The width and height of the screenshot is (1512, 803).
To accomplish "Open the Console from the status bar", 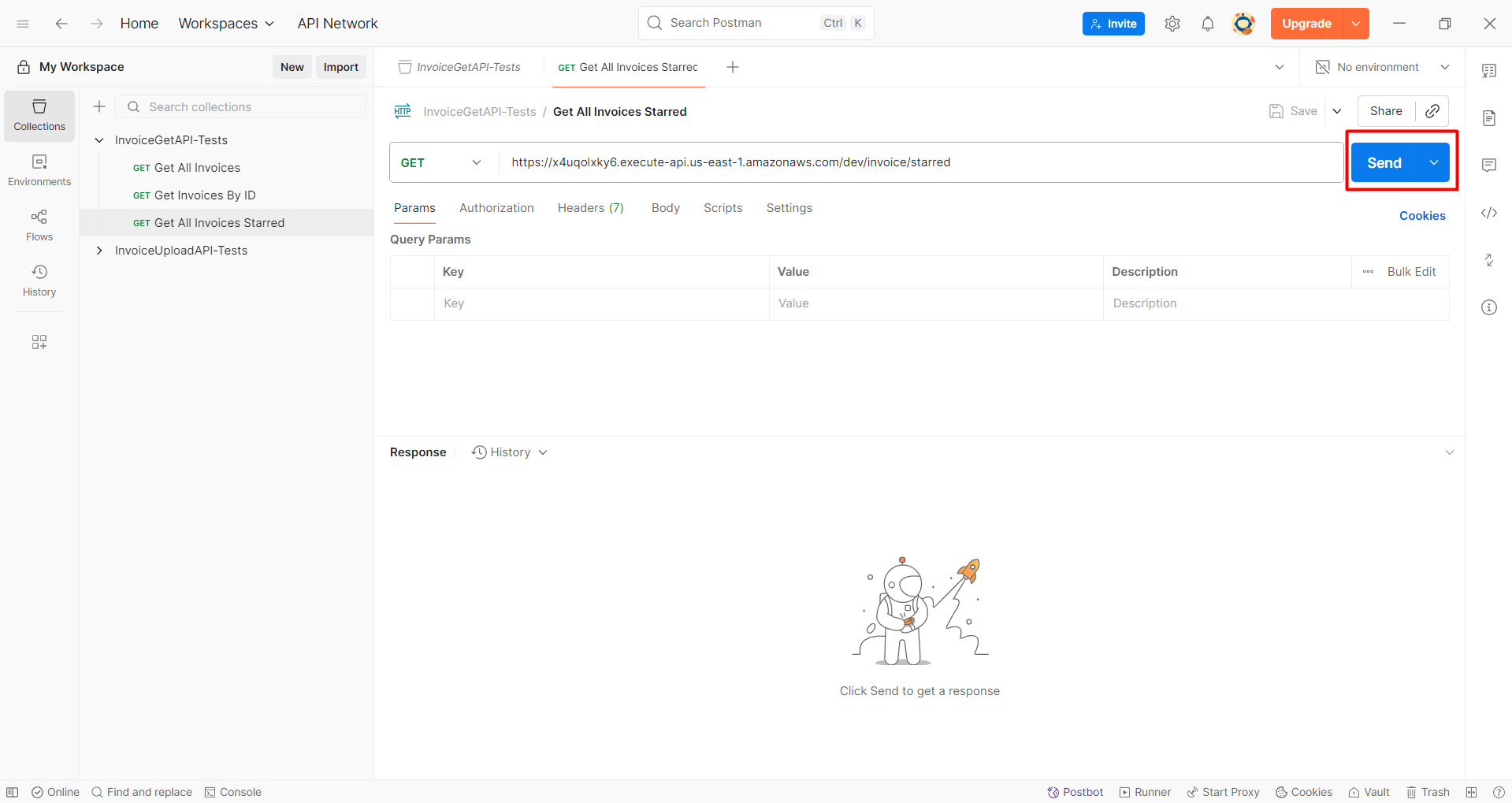I will [x=232, y=792].
